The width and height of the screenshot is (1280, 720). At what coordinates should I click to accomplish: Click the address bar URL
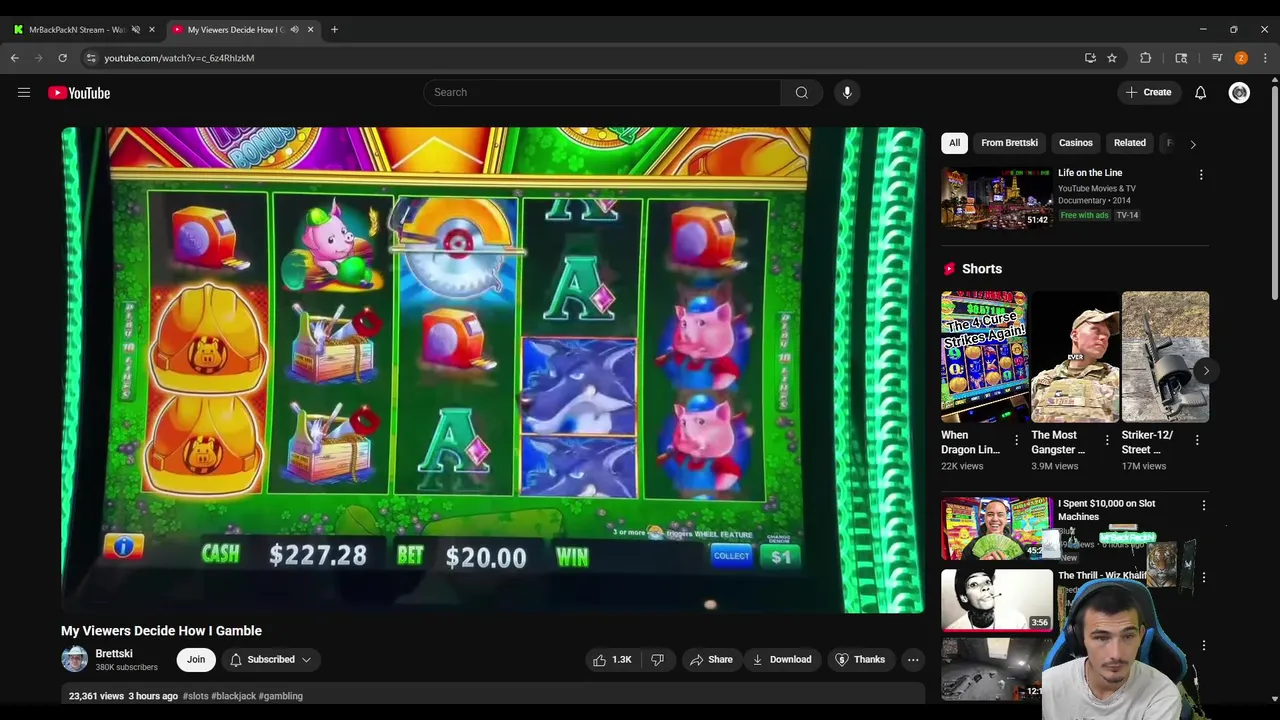(x=179, y=58)
